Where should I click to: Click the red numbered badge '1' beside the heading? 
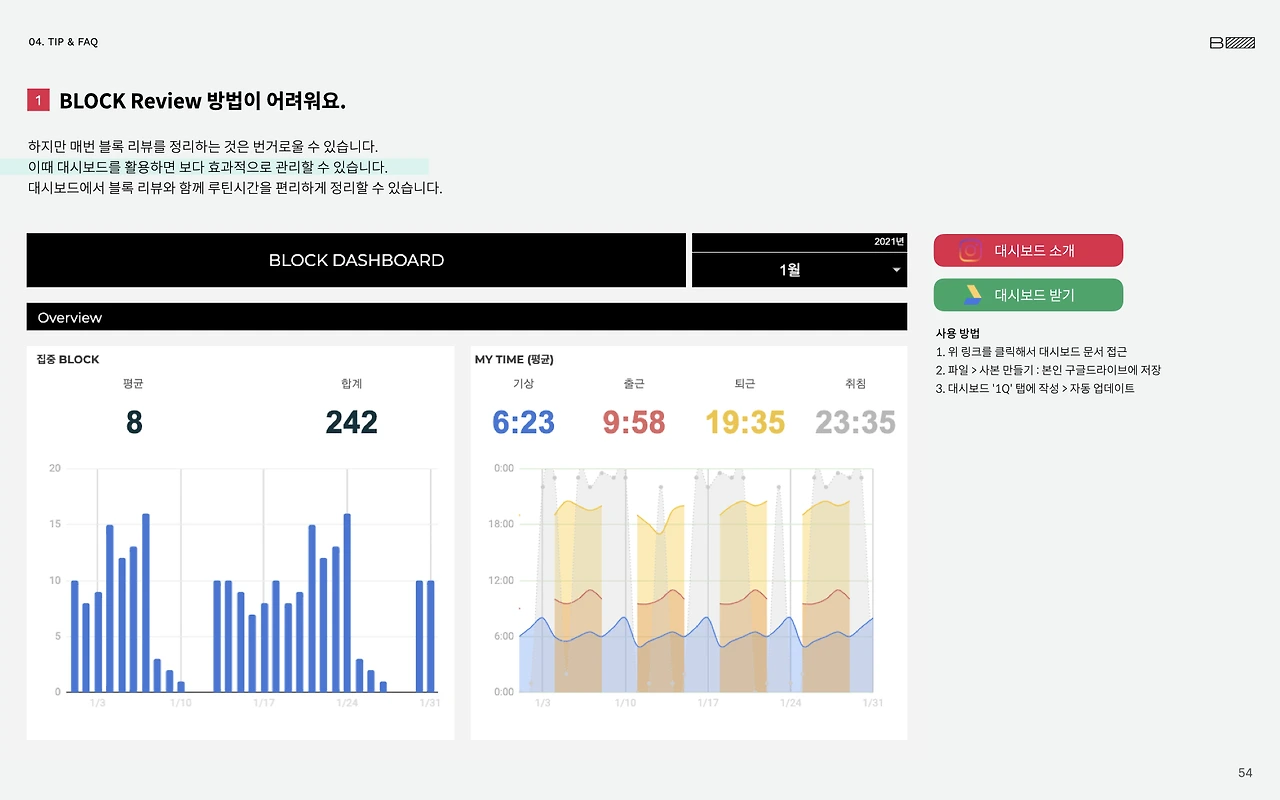click(x=38, y=99)
